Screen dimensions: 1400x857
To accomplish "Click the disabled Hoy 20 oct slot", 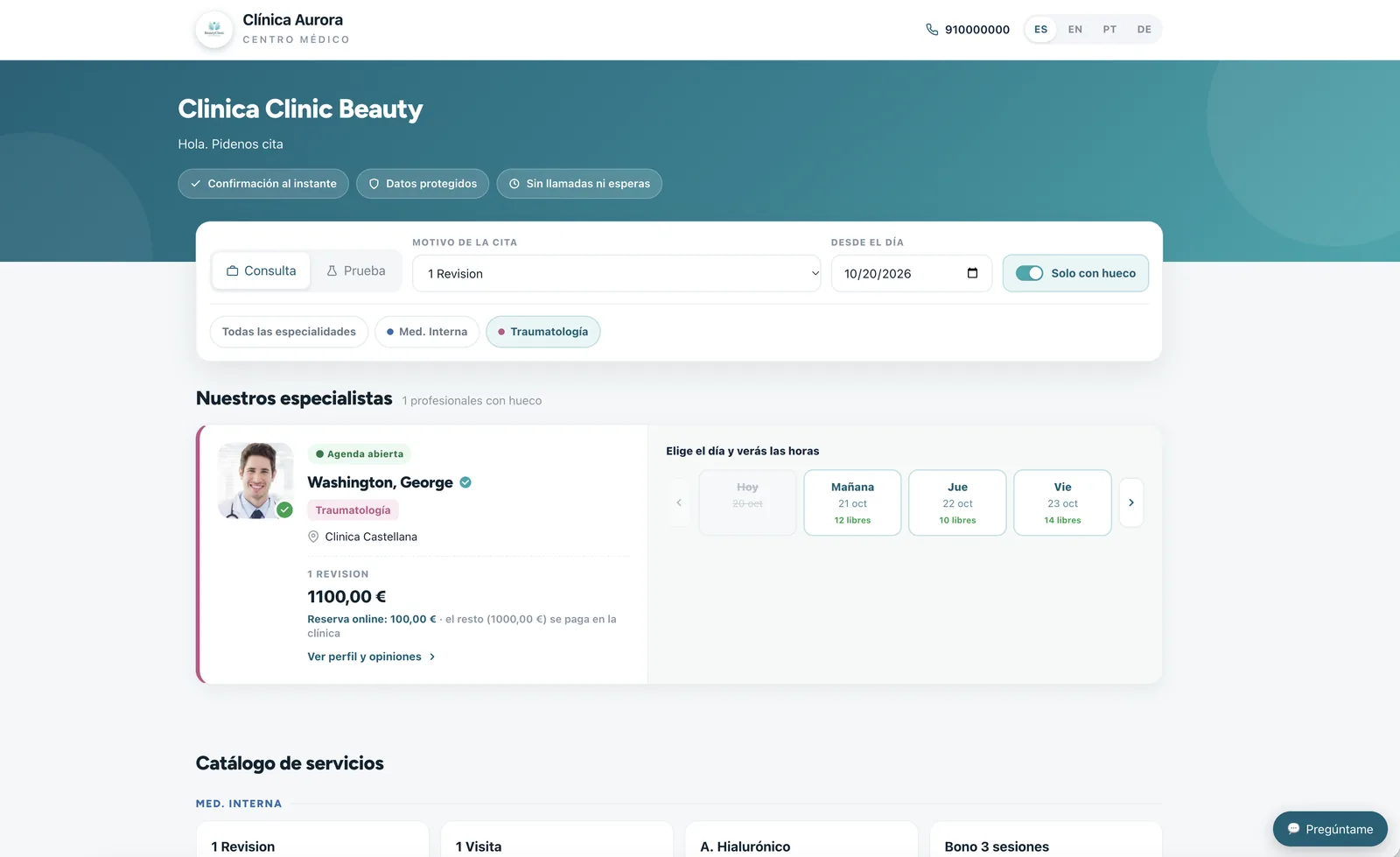I will [747, 502].
